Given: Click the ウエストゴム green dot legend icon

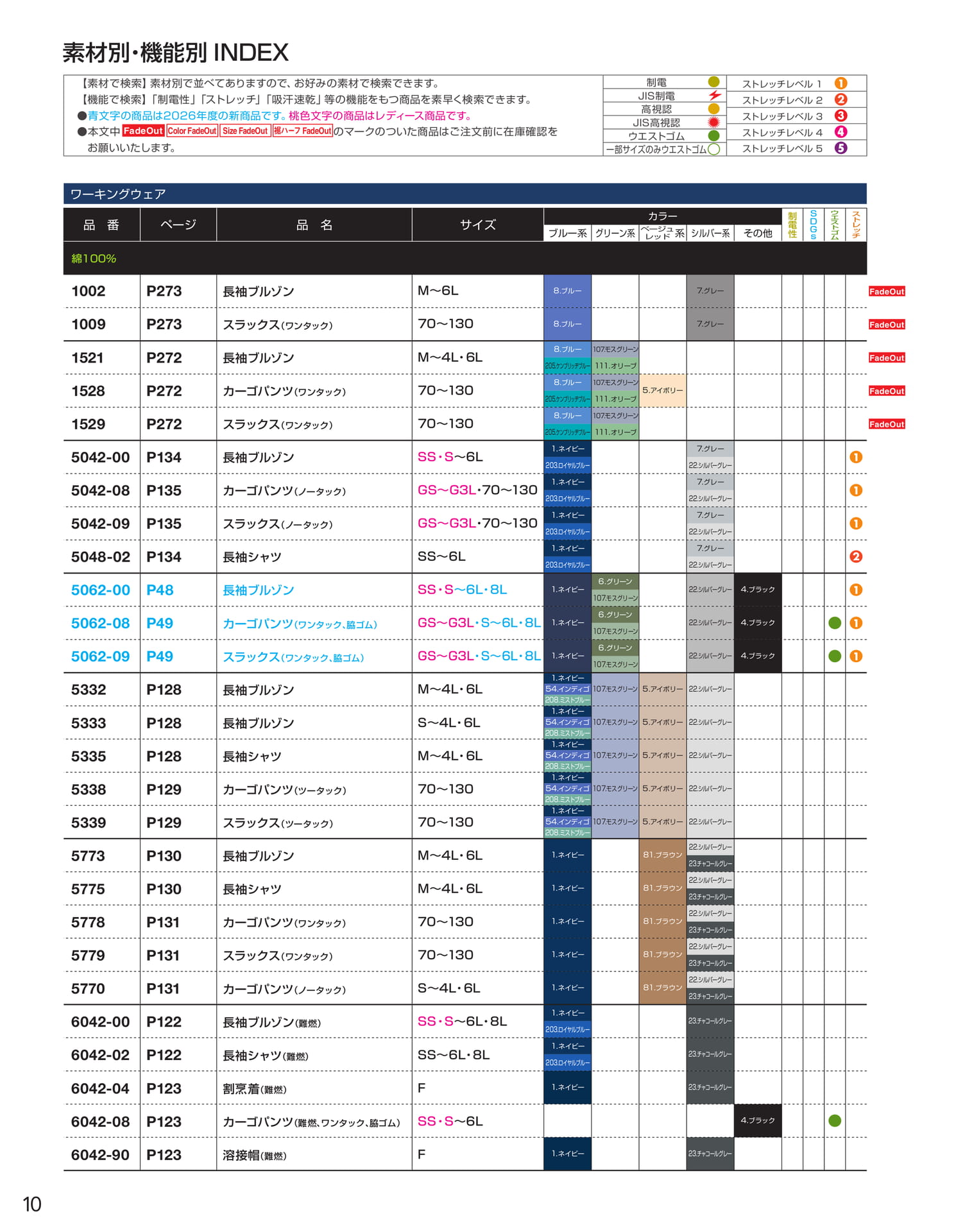Looking at the screenshot, I should [713, 136].
